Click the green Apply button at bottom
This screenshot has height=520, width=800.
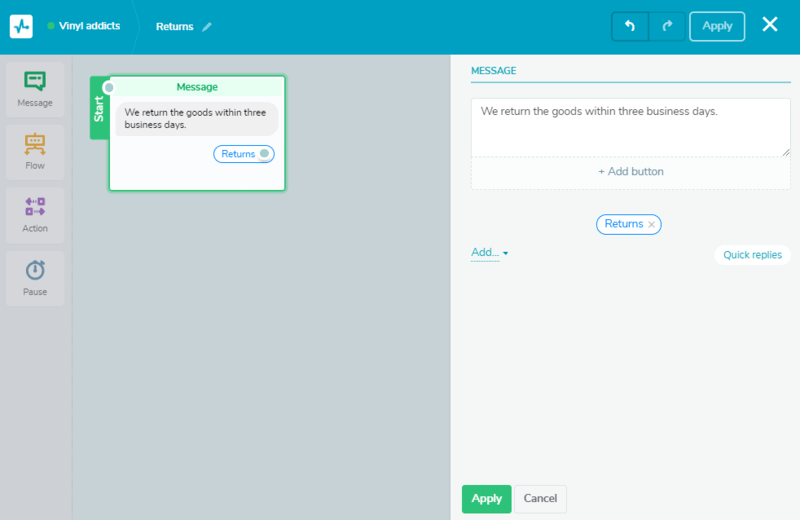[x=486, y=499]
